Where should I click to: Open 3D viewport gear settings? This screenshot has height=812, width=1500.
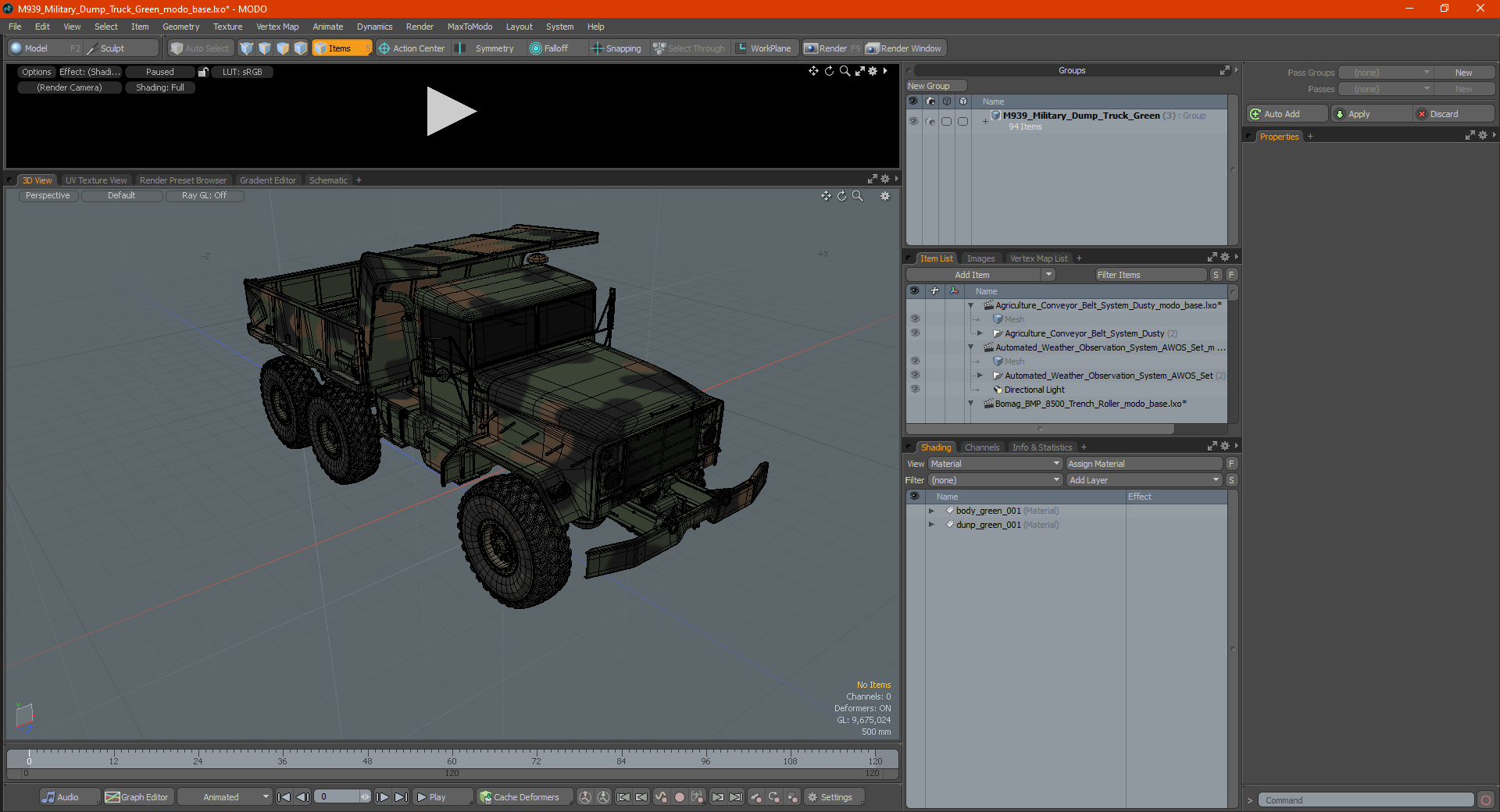[885, 196]
